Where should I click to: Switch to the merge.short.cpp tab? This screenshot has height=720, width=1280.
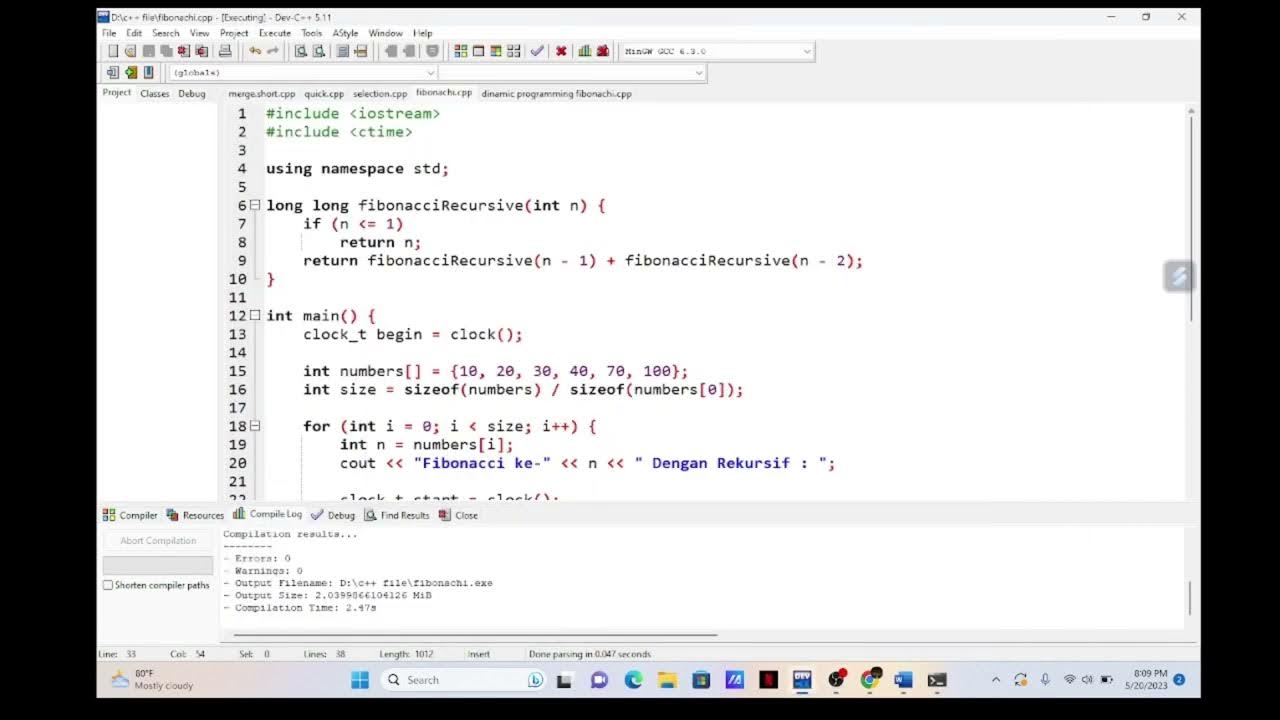tap(262, 94)
